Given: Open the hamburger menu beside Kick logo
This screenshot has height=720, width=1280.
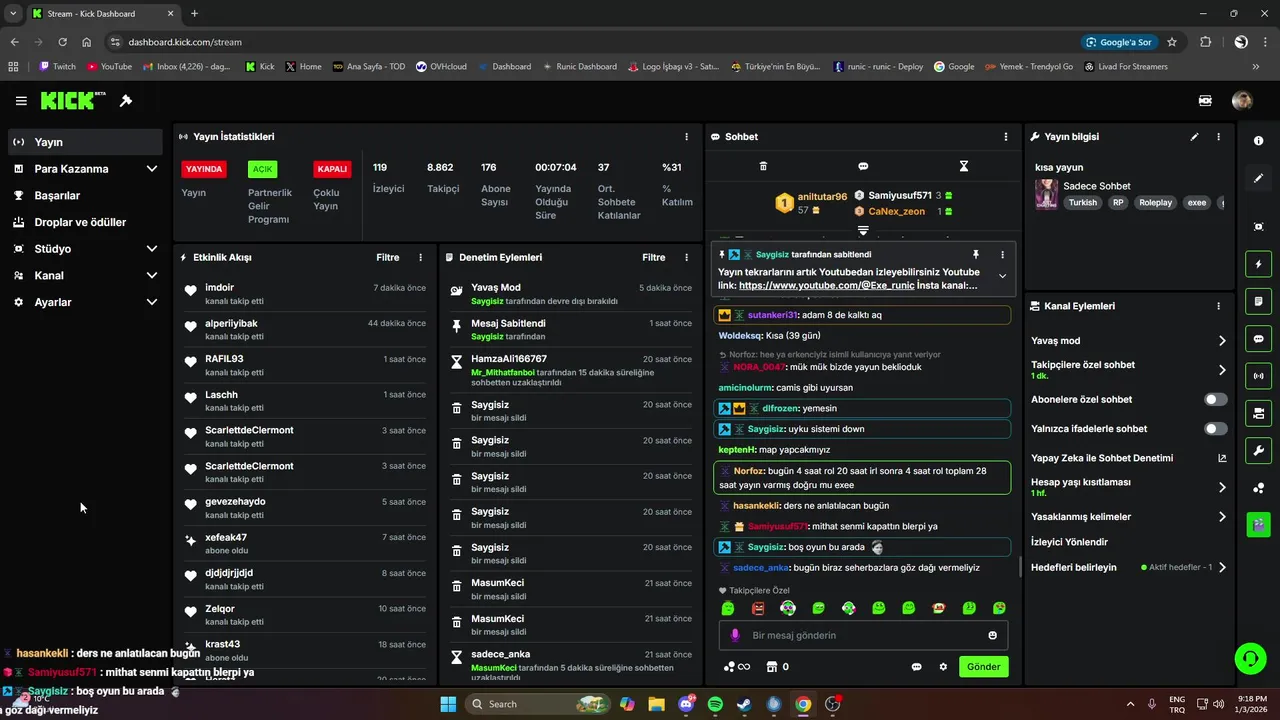Looking at the screenshot, I should click(x=21, y=101).
